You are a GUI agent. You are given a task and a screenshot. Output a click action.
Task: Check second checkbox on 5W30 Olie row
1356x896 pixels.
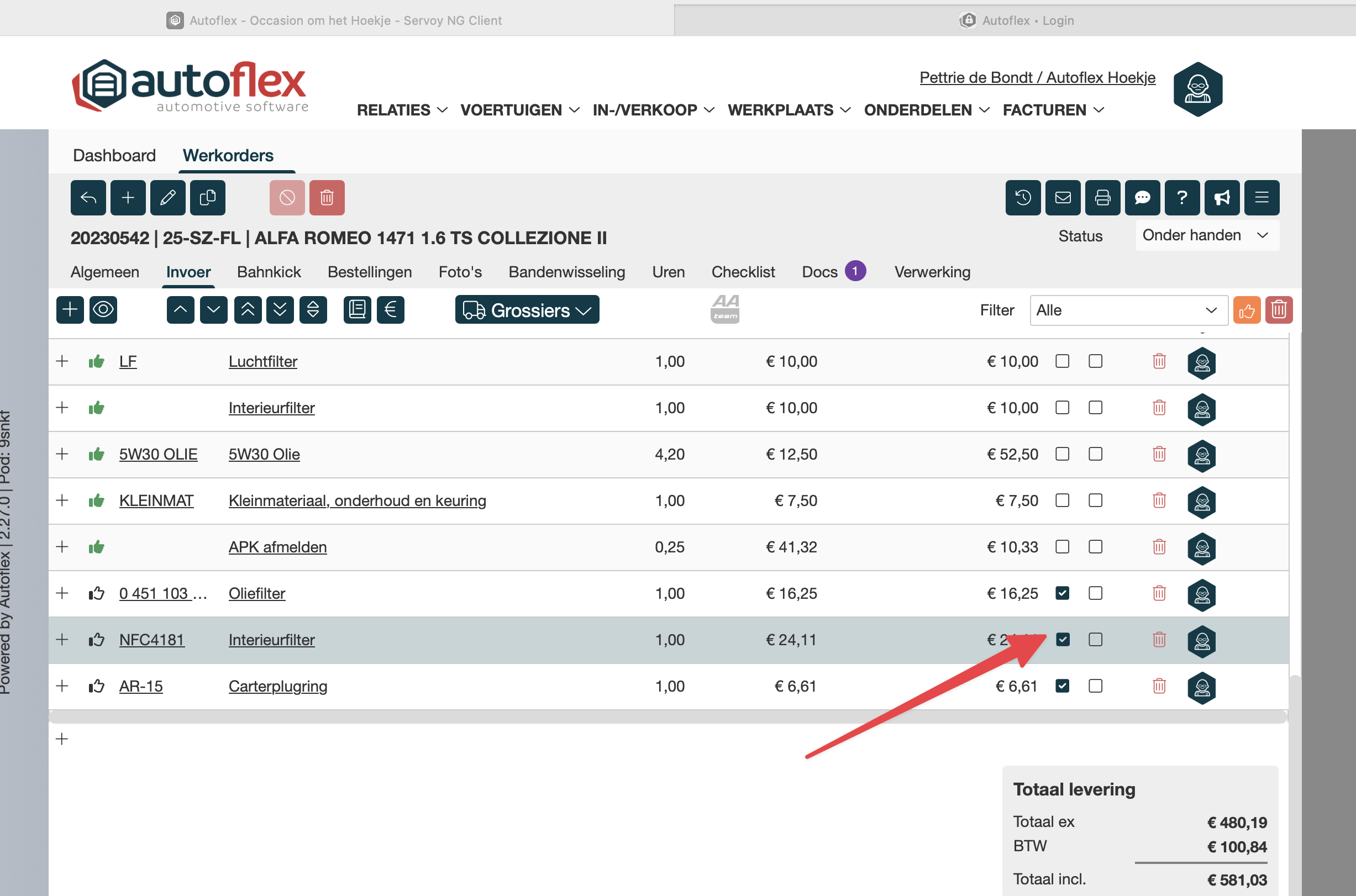pyautogui.click(x=1095, y=454)
